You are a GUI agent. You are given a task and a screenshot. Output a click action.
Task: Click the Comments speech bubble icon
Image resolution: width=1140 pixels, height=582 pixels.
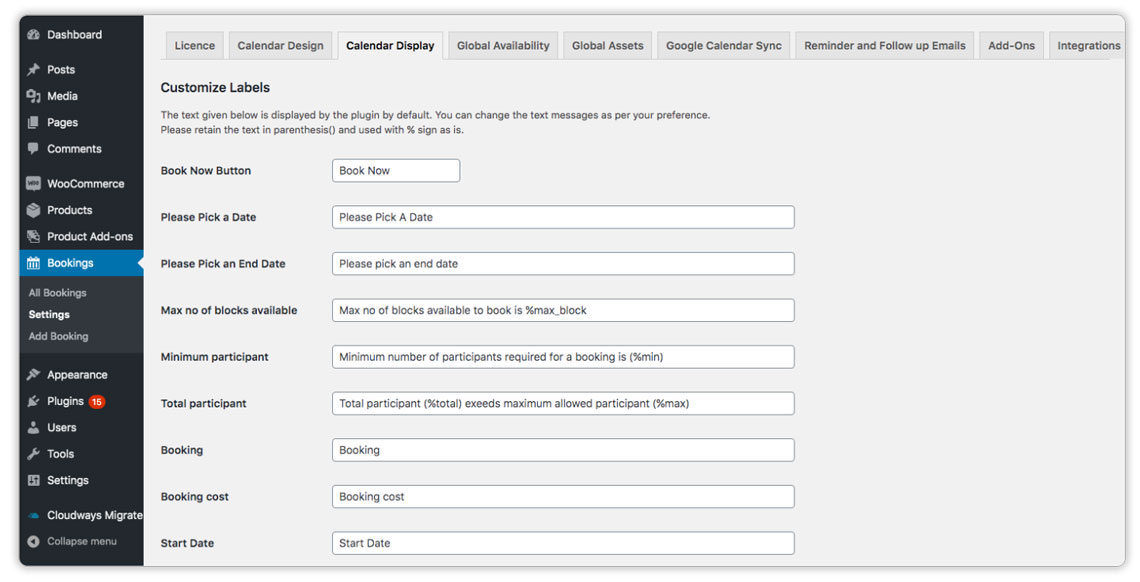(x=33, y=148)
